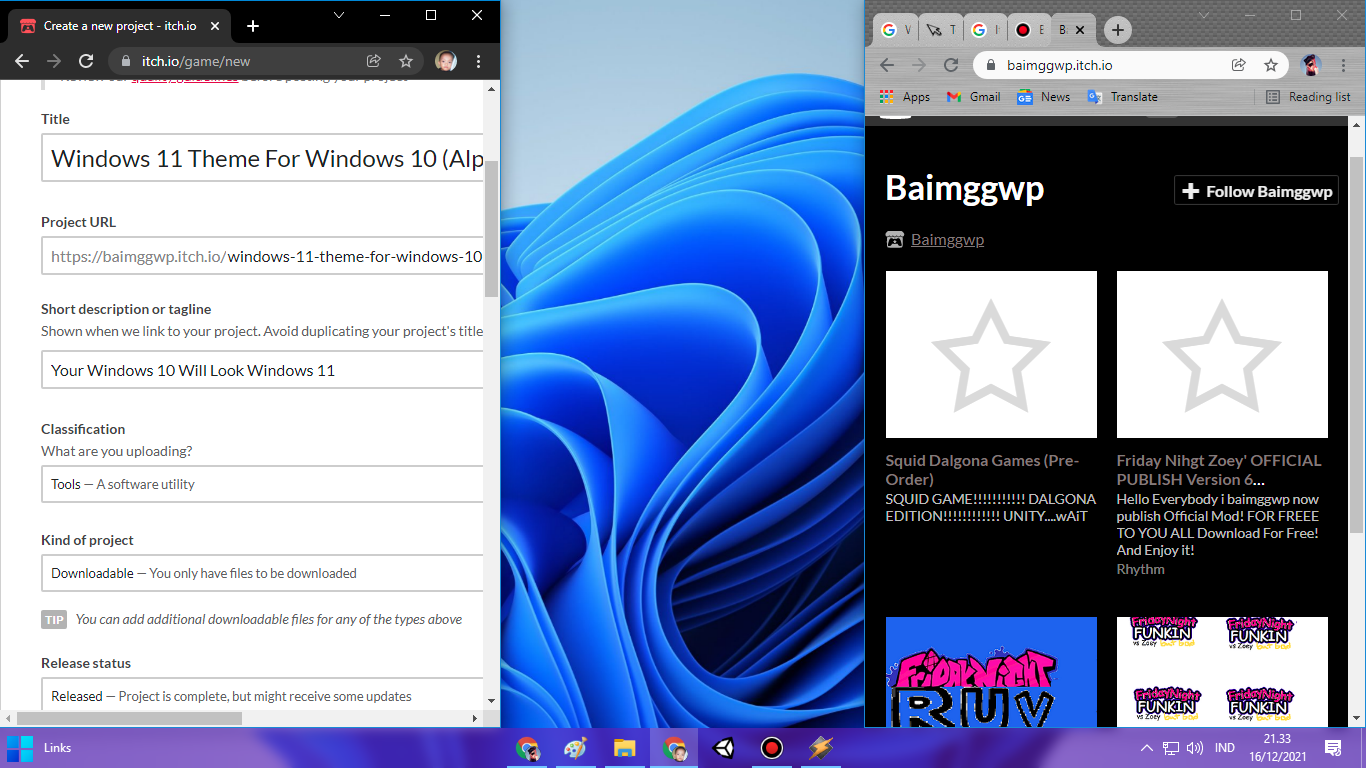Open the Kind of project dropdown
Image resolution: width=1366 pixels, height=768 pixels.
263,573
